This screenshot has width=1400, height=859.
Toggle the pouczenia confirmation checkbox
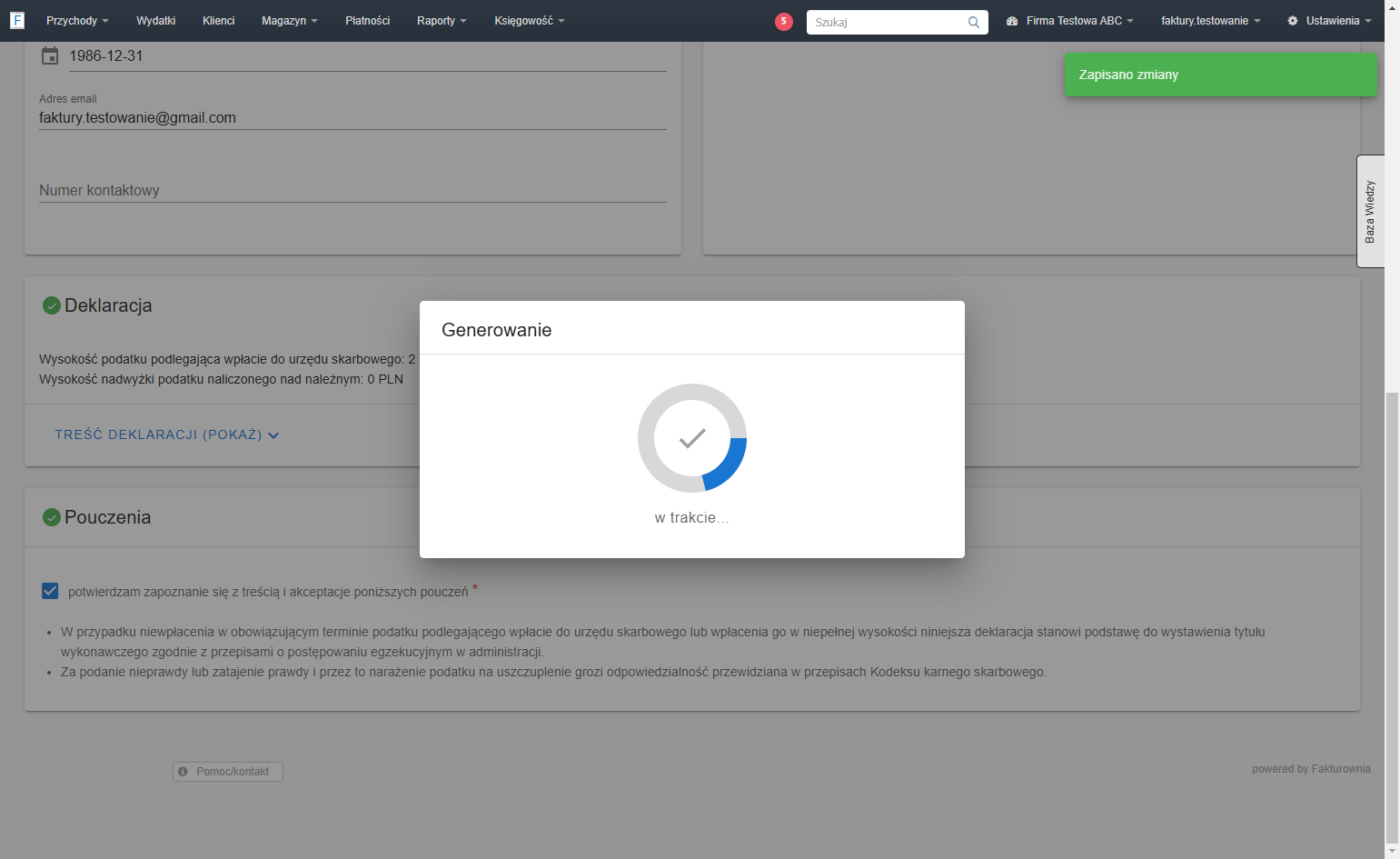click(x=51, y=591)
